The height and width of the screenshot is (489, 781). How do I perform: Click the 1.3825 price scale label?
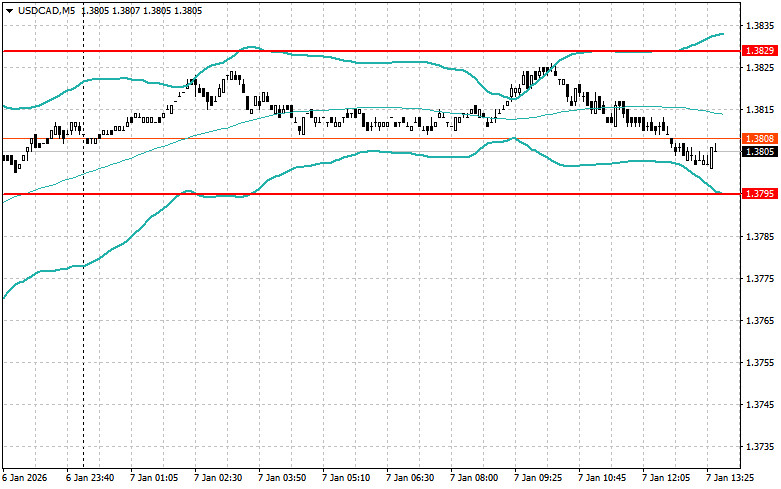tap(760, 67)
